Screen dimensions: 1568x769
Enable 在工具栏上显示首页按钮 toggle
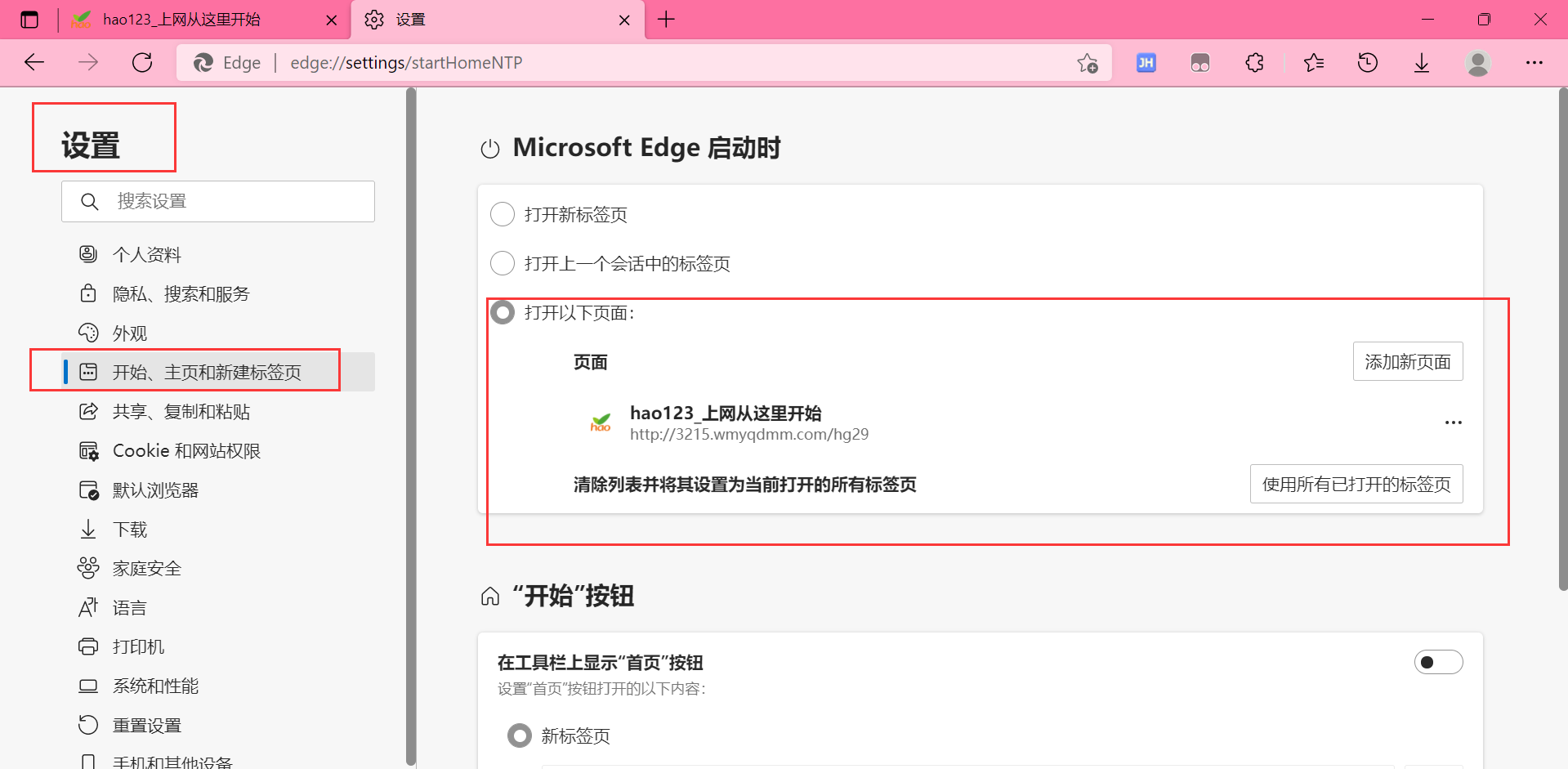[1438, 662]
